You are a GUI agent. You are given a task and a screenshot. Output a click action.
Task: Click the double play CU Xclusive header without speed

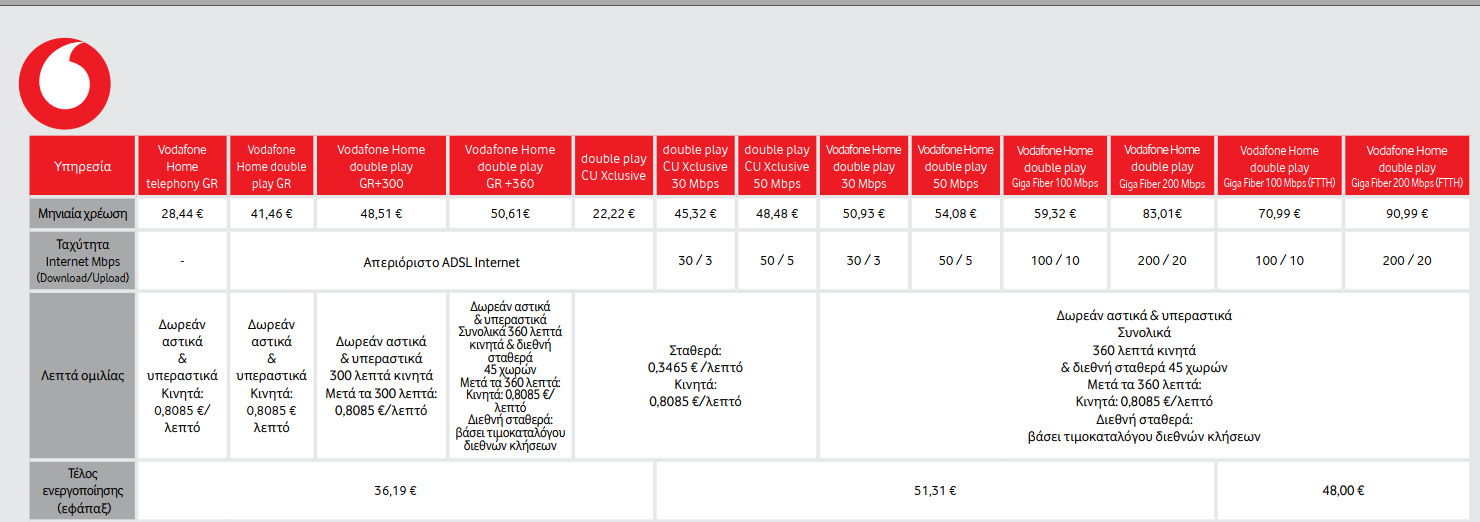tap(614, 166)
